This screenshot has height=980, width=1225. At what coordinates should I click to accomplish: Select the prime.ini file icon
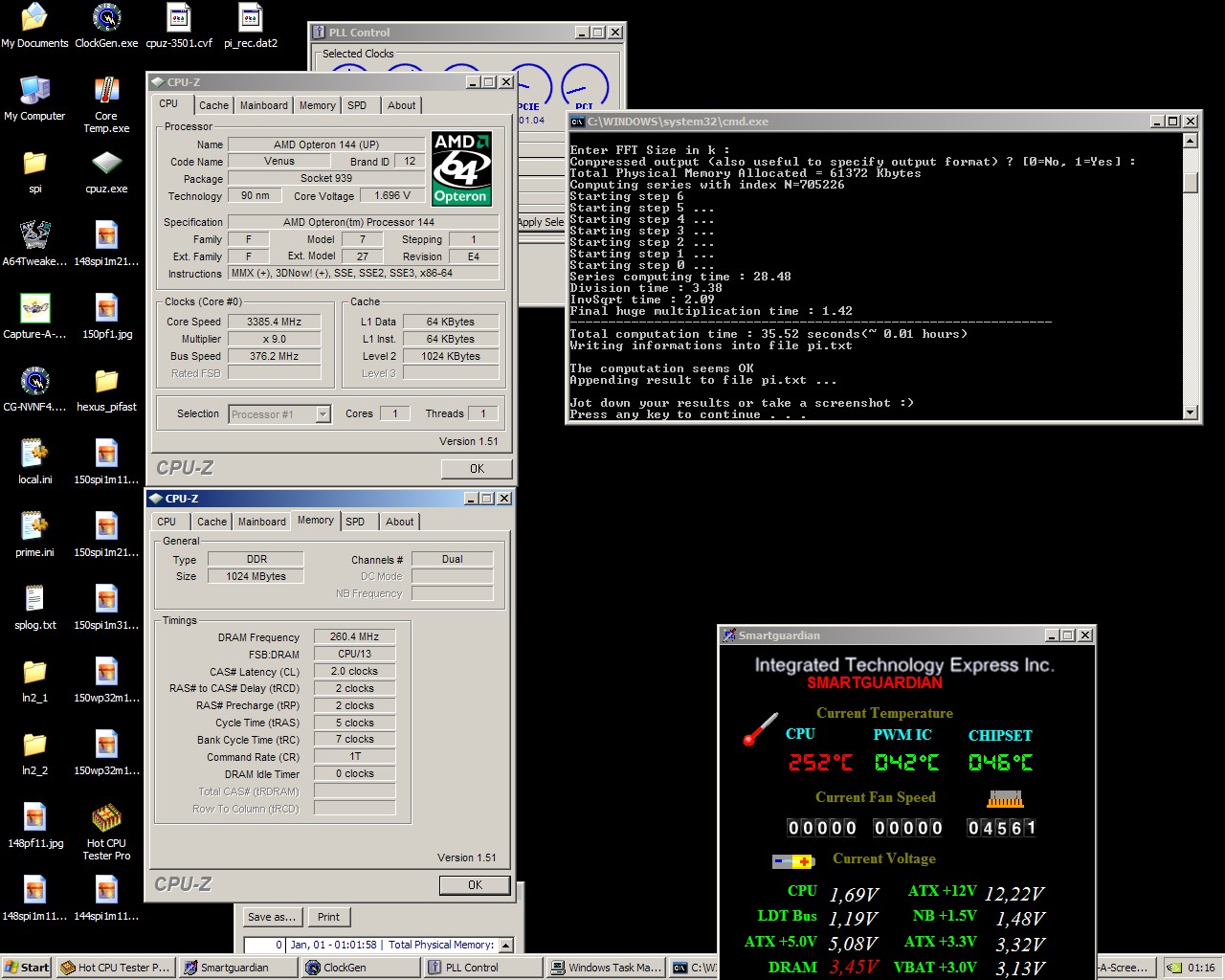click(x=34, y=535)
